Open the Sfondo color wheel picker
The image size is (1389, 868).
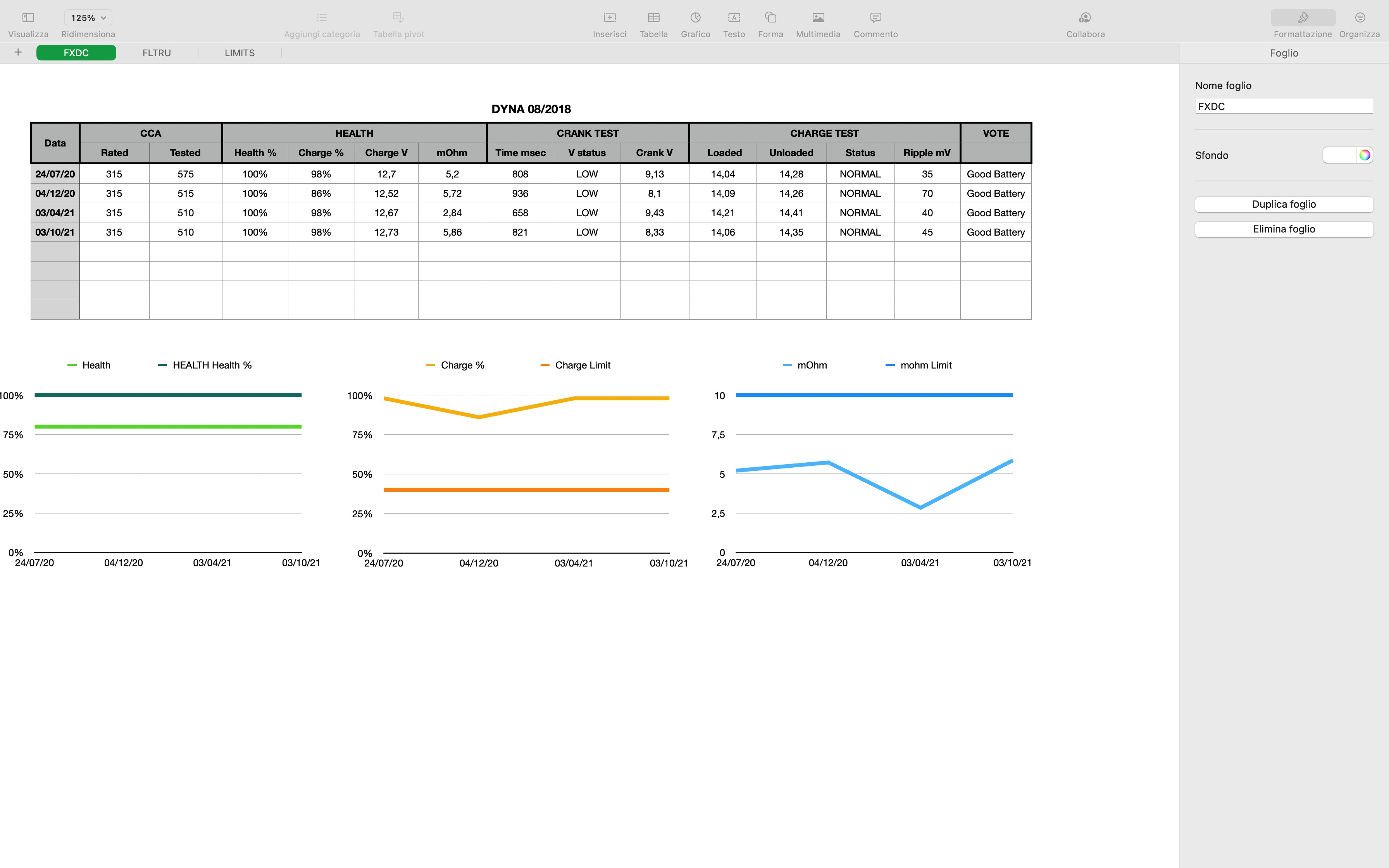tap(1364, 155)
